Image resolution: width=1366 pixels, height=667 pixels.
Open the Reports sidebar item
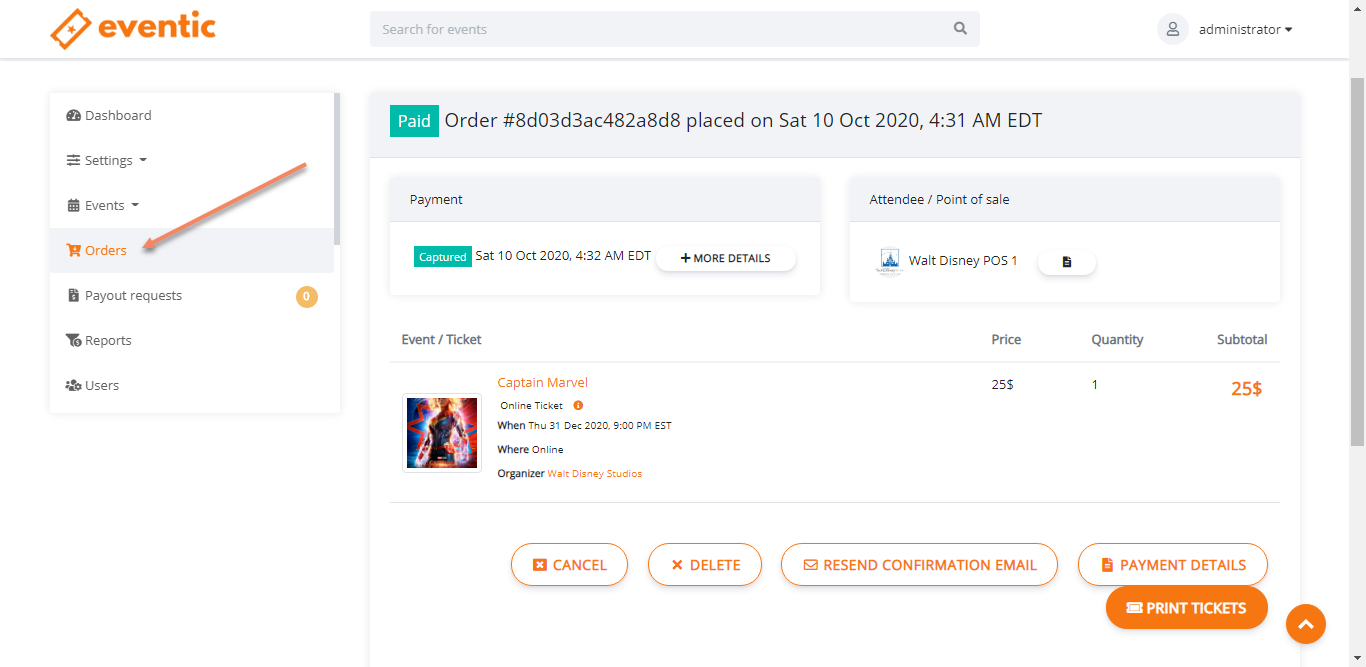(108, 340)
